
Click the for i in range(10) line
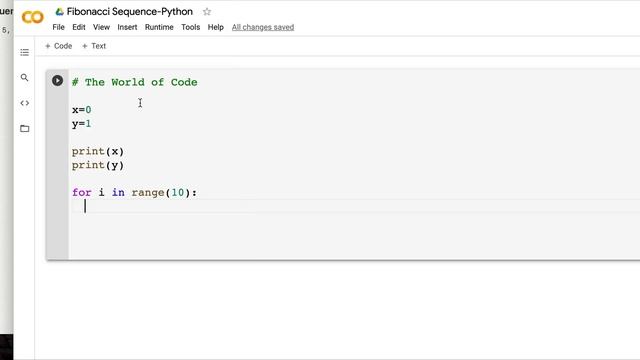click(x=134, y=193)
